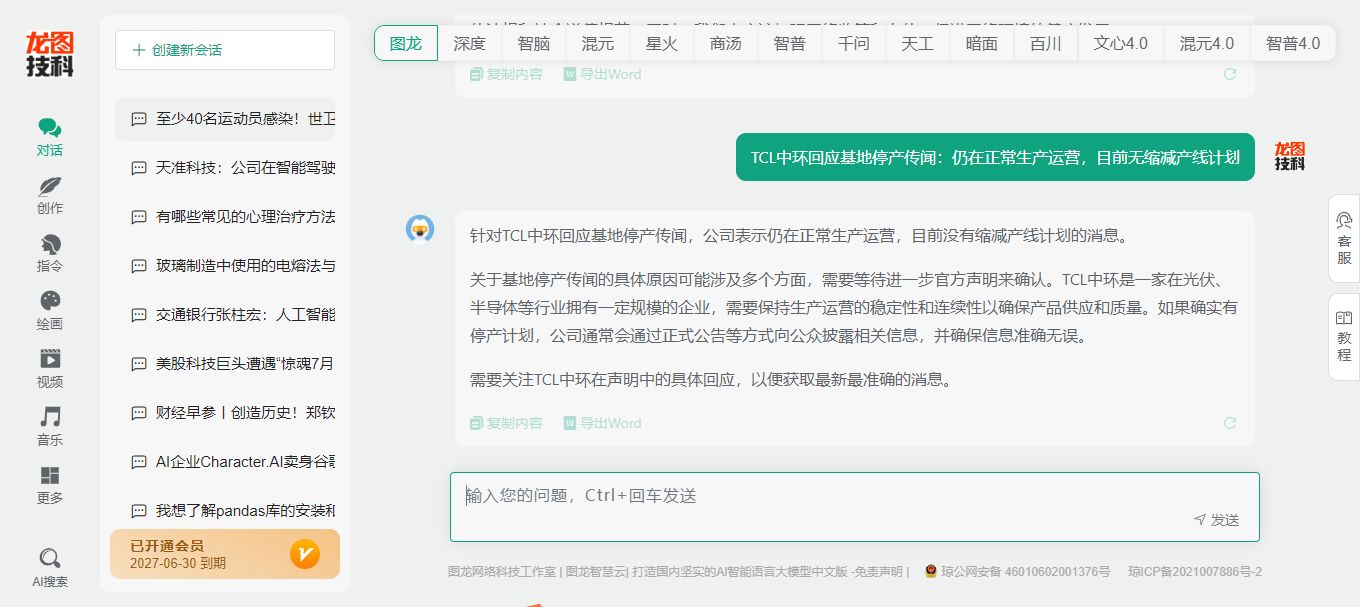
Task: Click the 琼公网安备 police badge icon
Action: [x=931, y=572]
